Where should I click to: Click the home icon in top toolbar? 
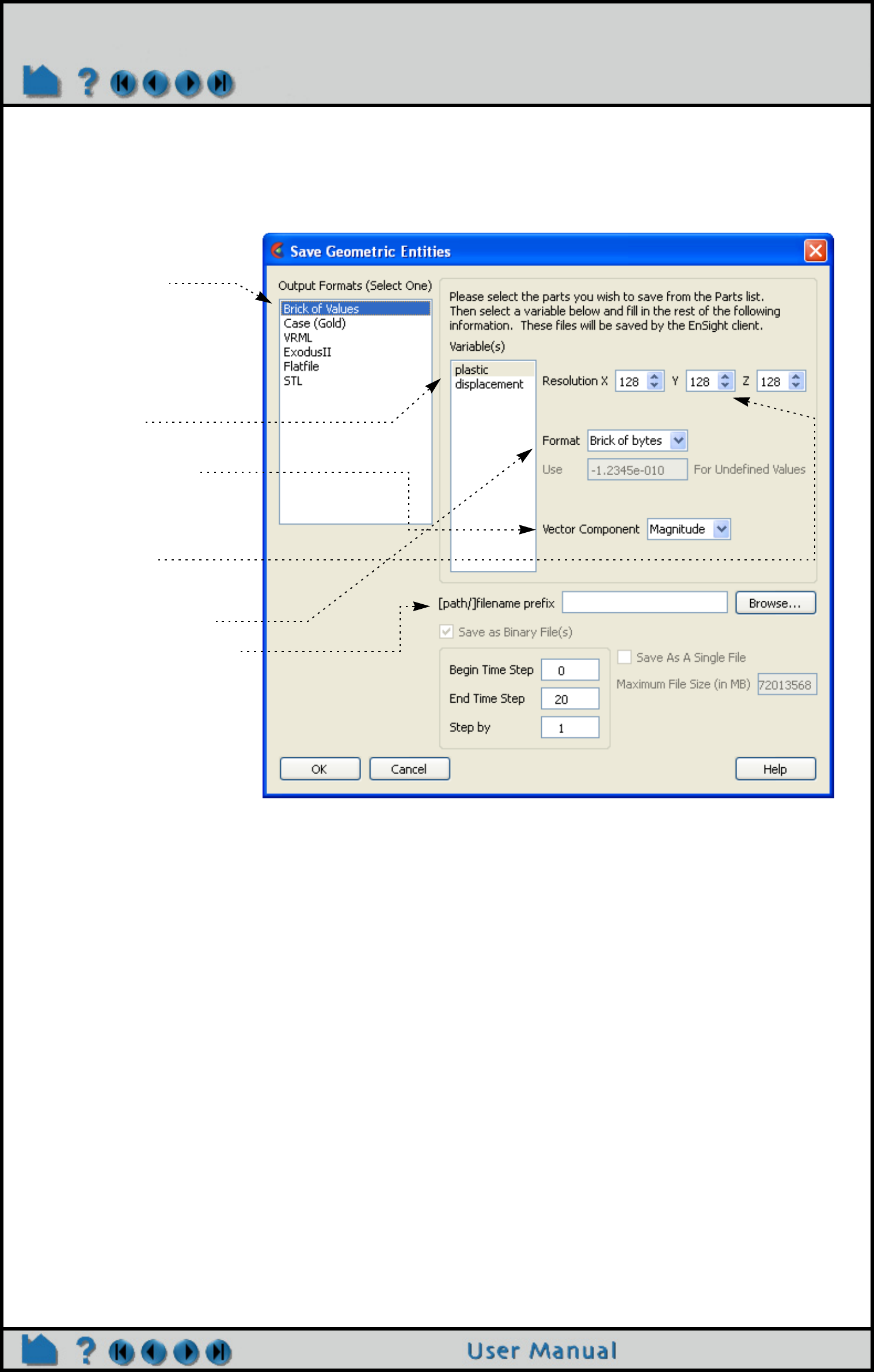(41, 81)
